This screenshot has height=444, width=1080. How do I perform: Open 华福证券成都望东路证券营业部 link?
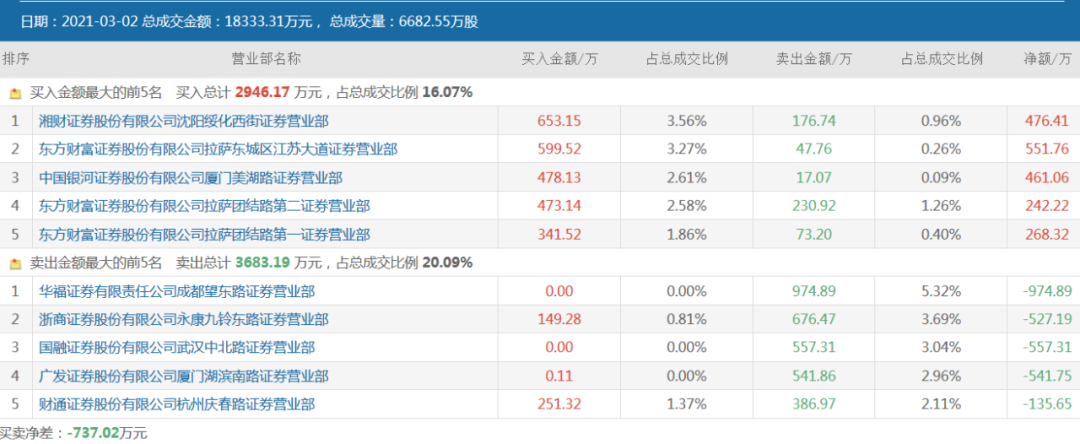[177, 292]
